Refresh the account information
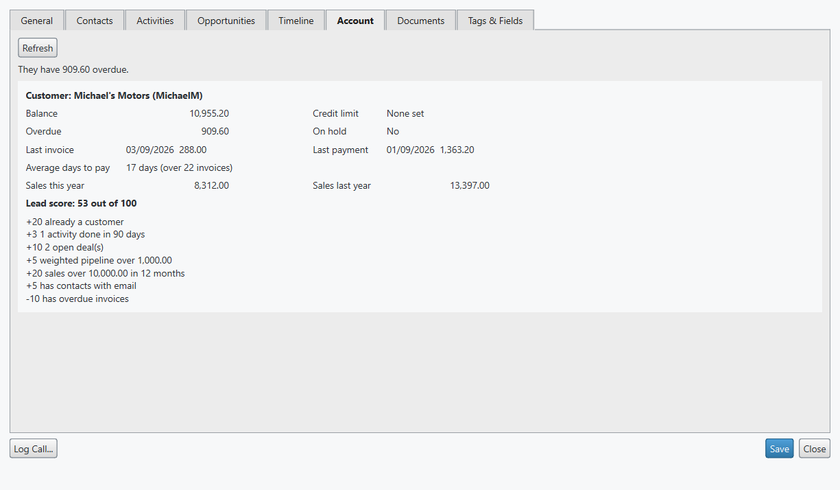The image size is (840, 490). (38, 48)
